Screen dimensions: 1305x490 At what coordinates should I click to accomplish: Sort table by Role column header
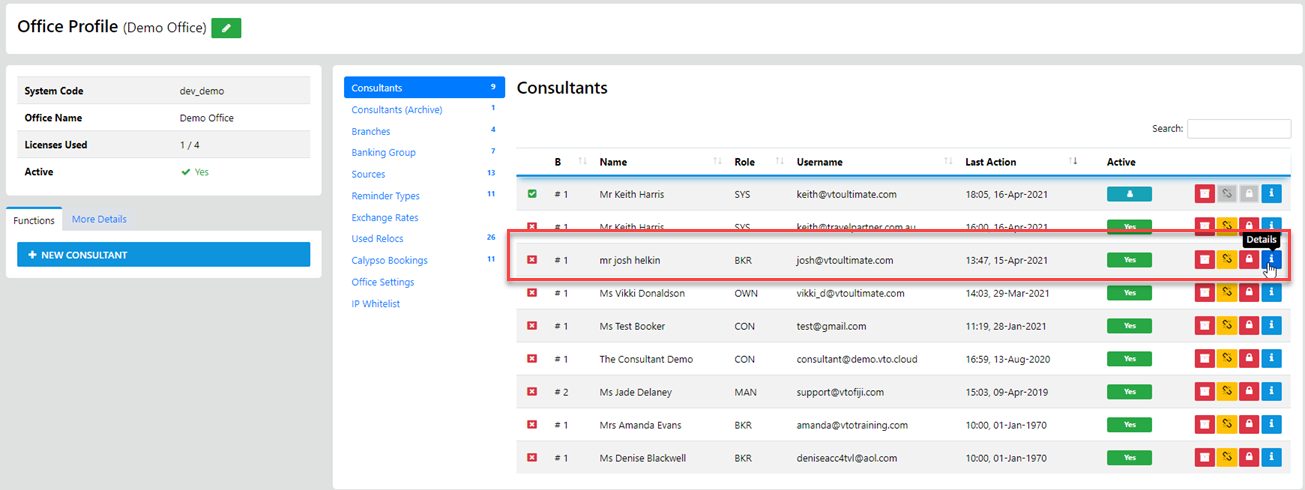[744, 162]
